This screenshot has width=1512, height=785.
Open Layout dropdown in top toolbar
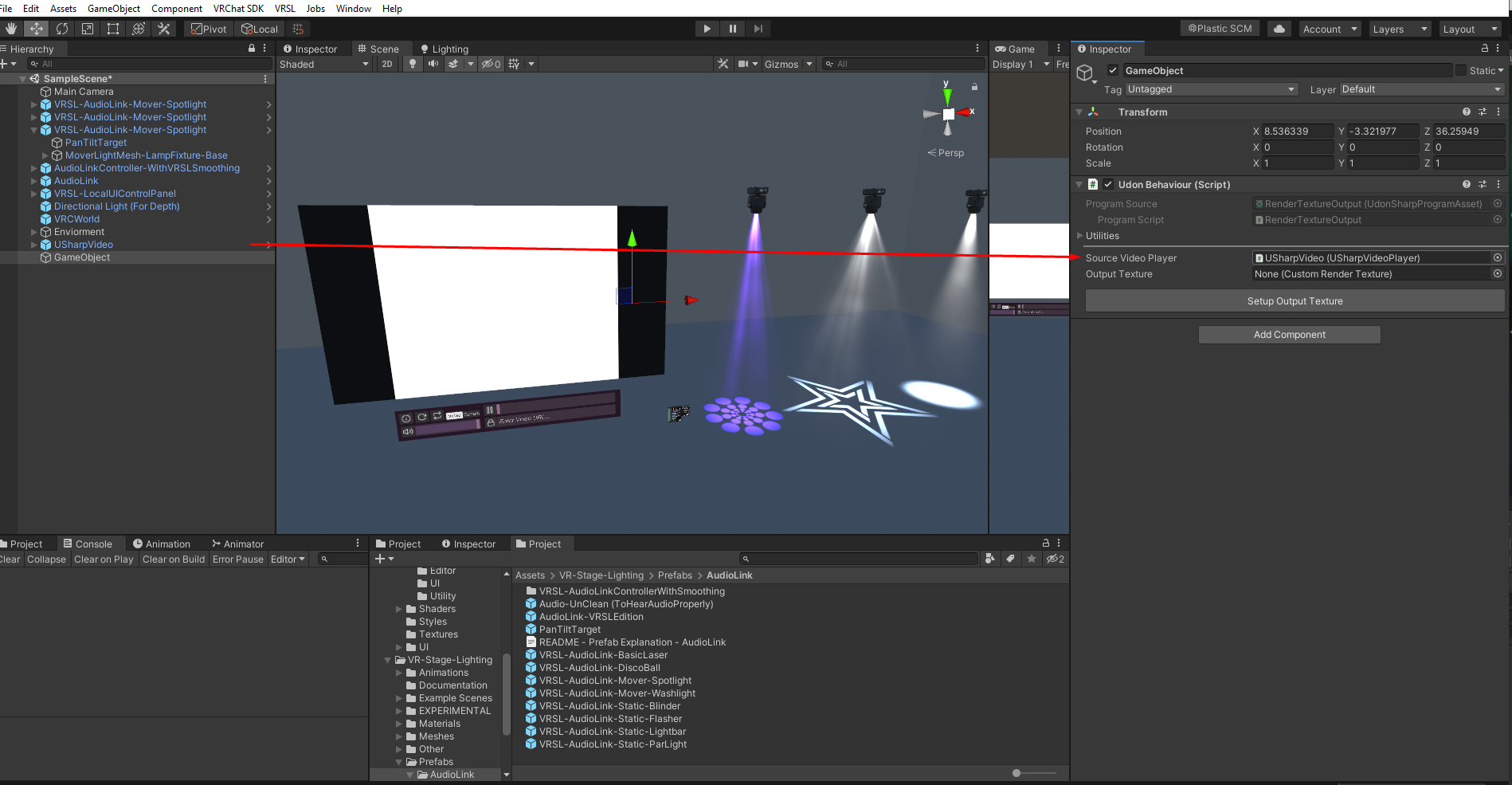click(1471, 29)
